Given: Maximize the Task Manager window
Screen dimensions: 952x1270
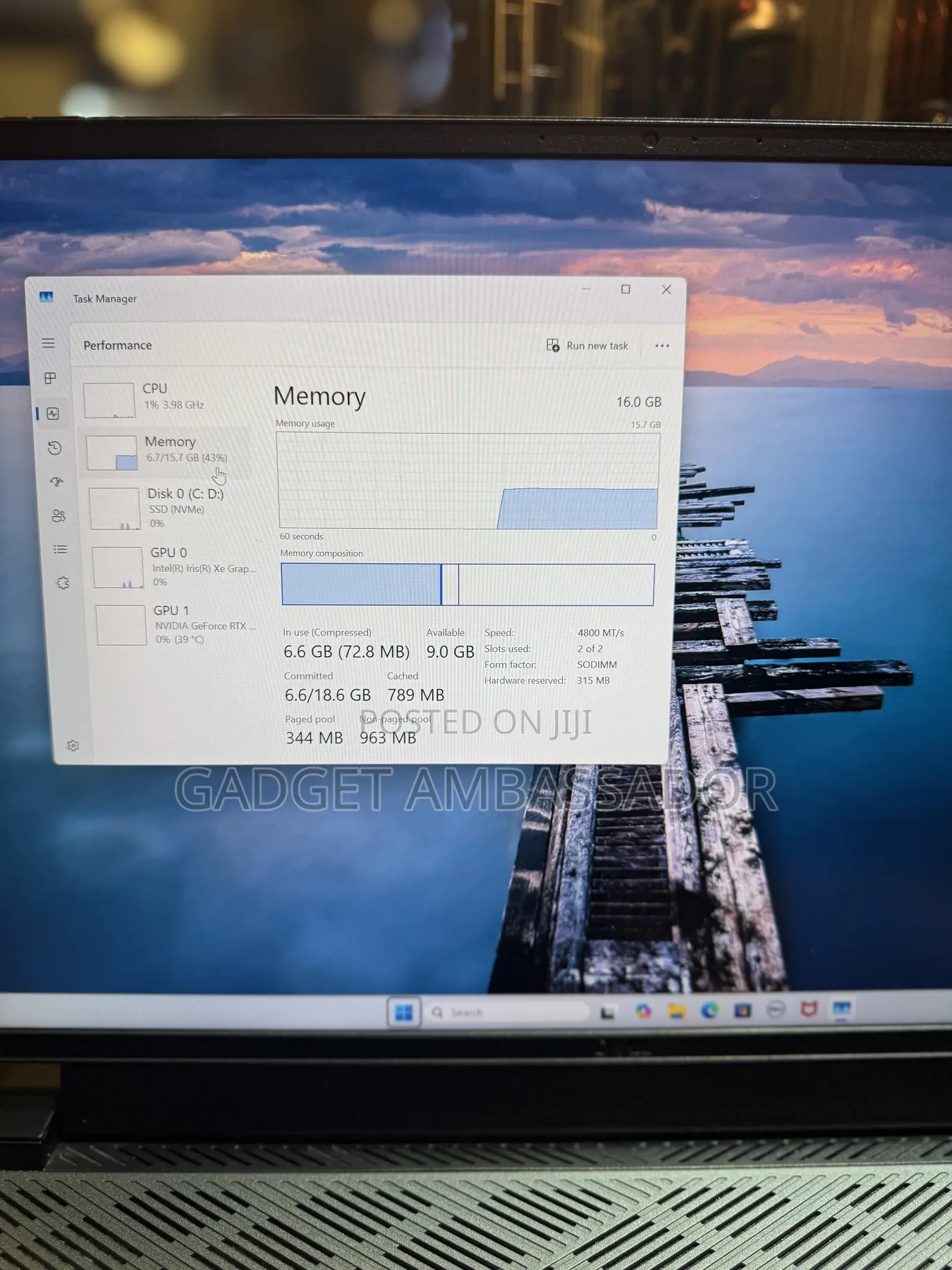Looking at the screenshot, I should click(625, 289).
